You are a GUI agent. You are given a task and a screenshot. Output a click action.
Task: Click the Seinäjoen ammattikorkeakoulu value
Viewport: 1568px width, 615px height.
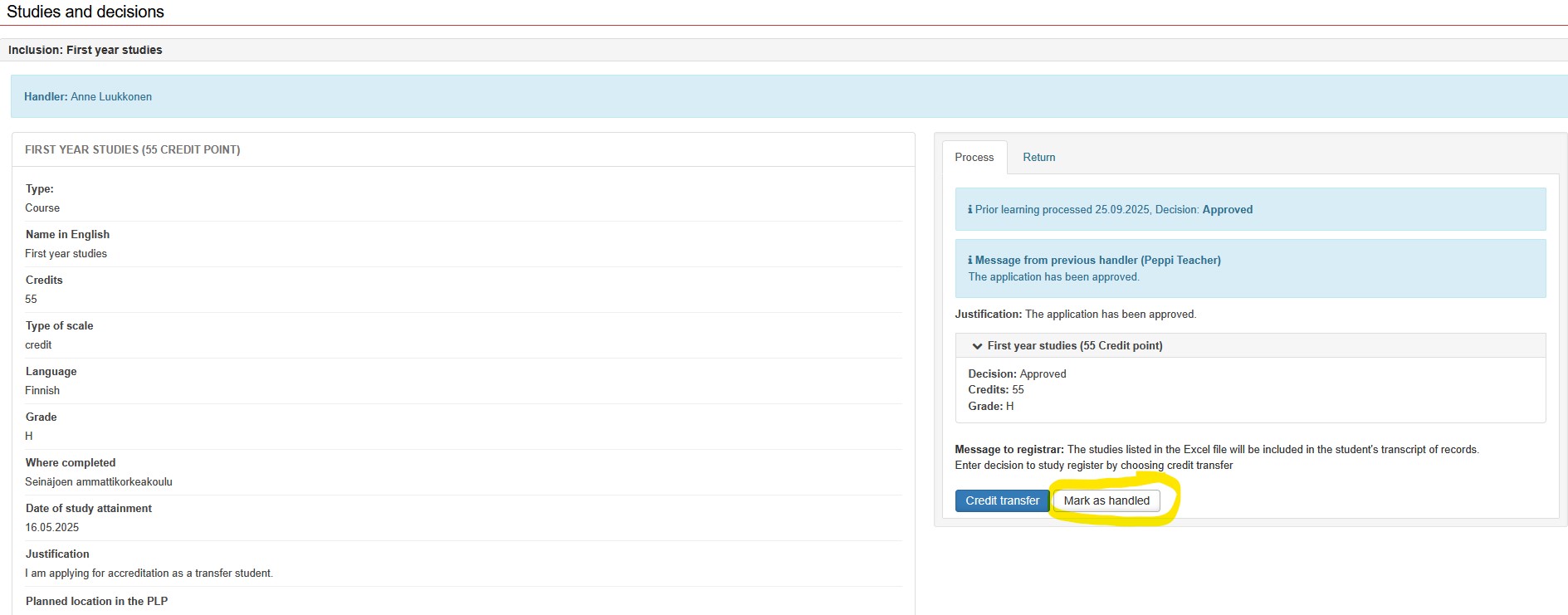pyautogui.click(x=99, y=481)
